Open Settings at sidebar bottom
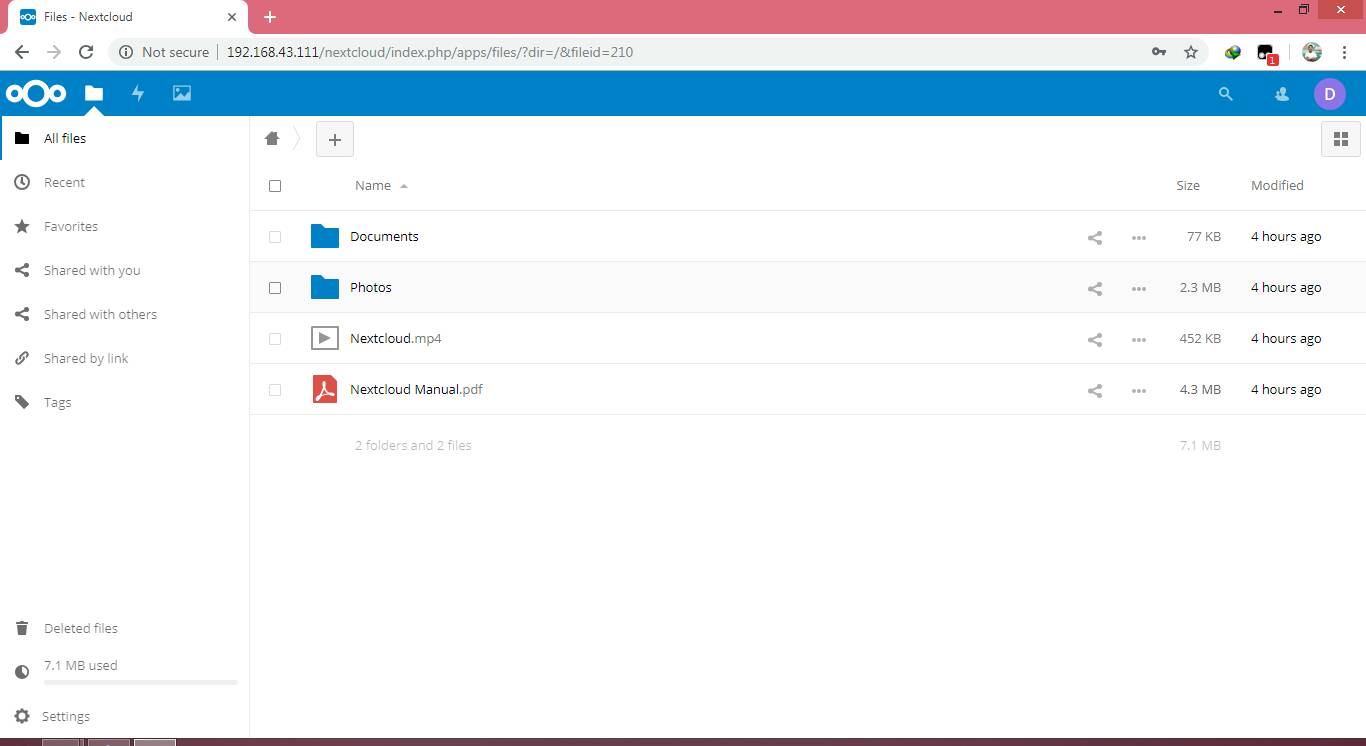 coord(65,716)
